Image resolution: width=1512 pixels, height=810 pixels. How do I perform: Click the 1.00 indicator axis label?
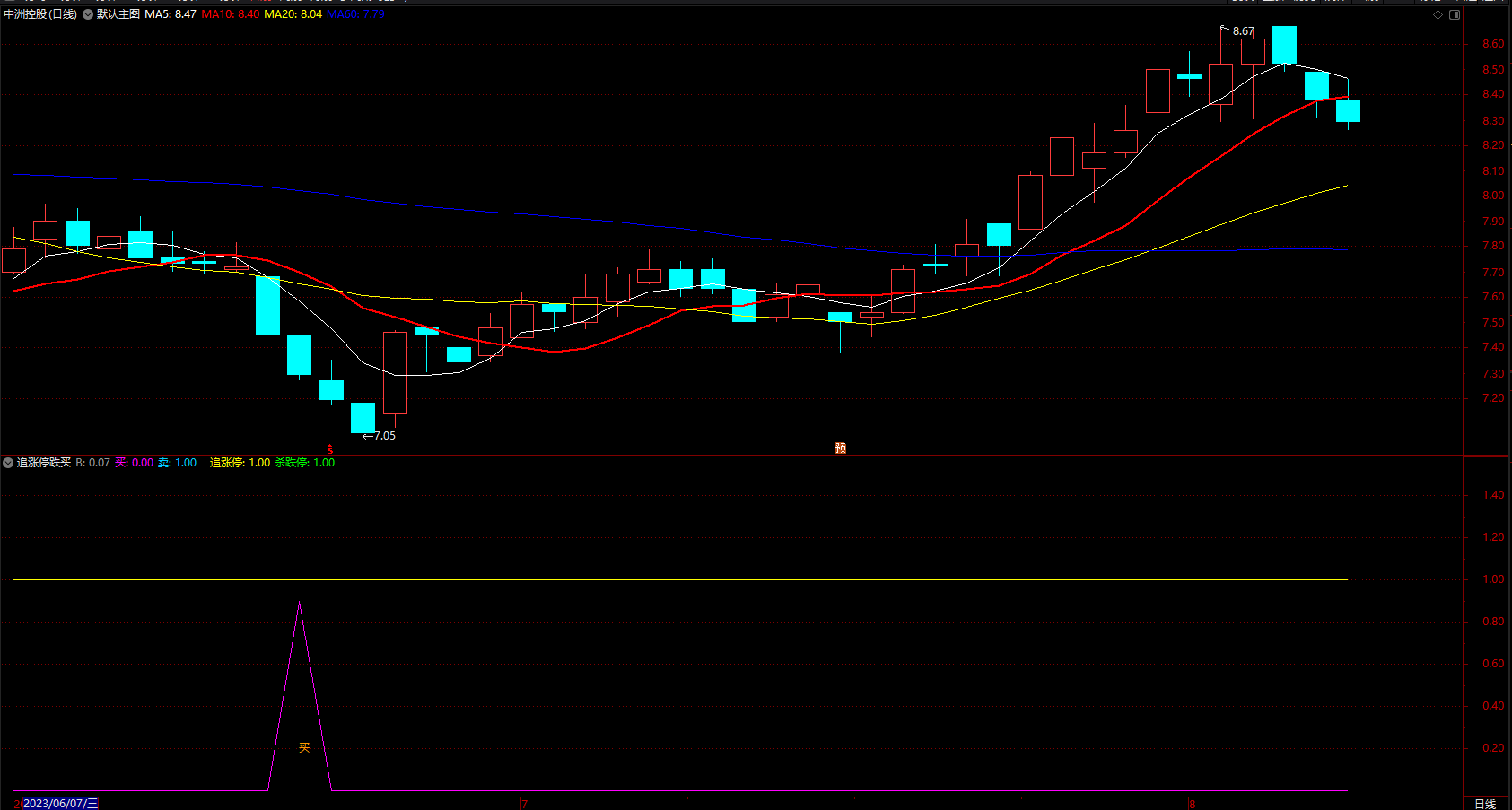click(1493, 579)
